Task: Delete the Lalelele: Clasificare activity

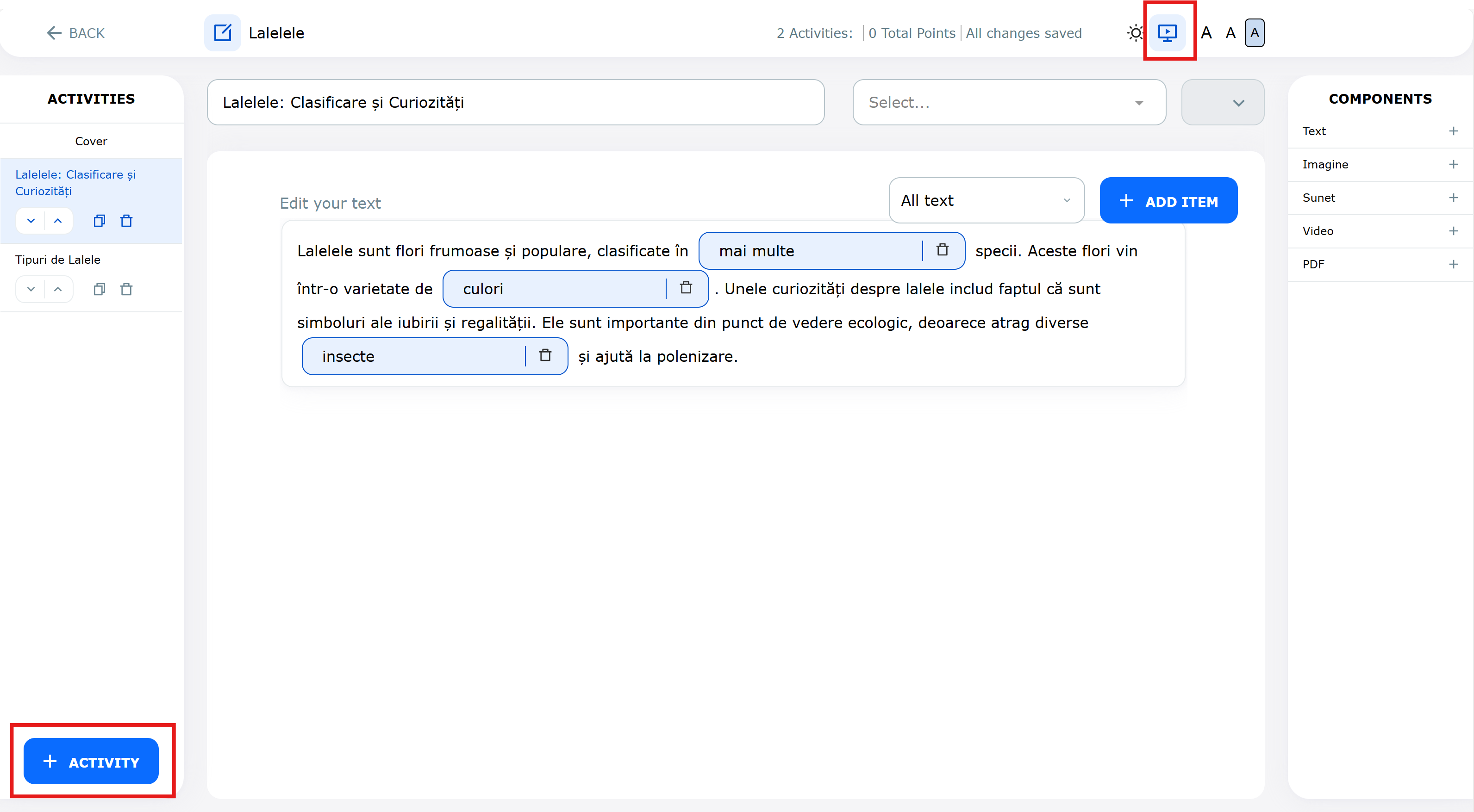Action: pyautogui.click(x=126, y=221)
